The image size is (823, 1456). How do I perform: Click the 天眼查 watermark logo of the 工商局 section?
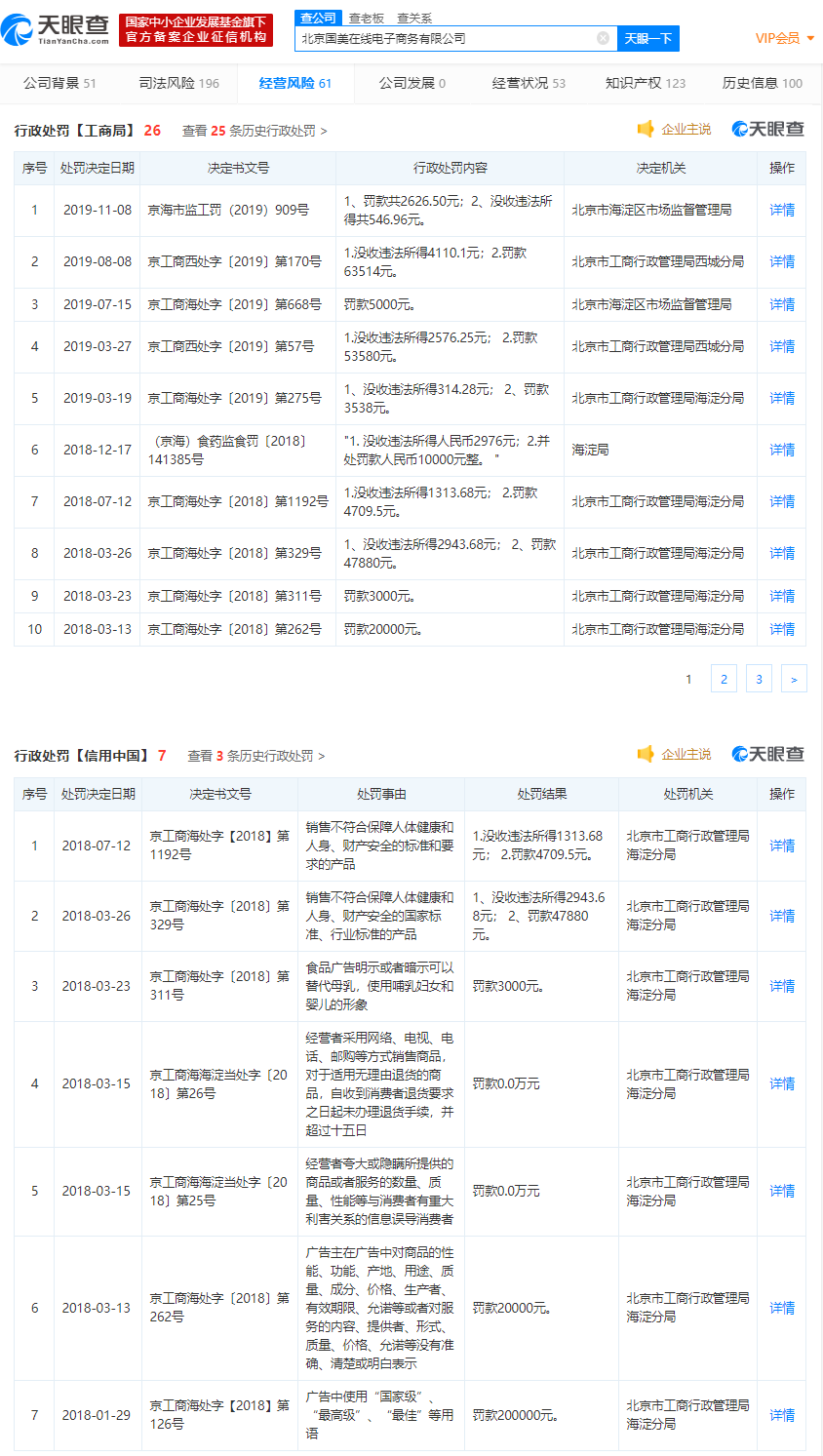tap(768, 129)
